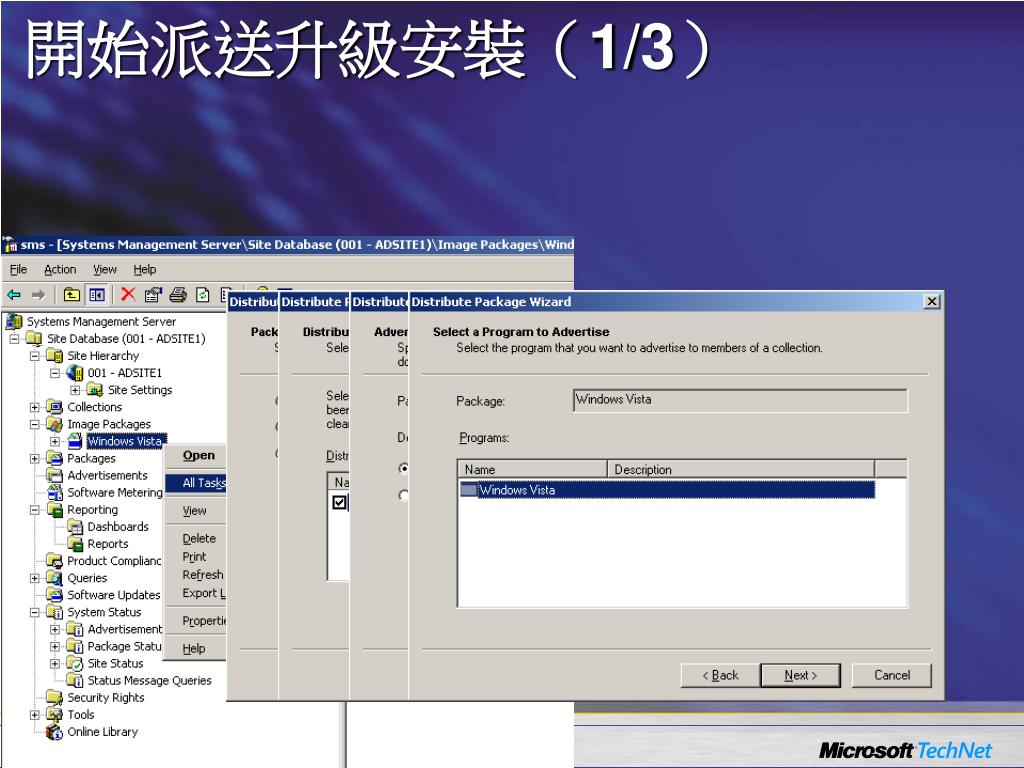Choose Open from the context menu
The width and height of the screenshot is (1024, 768).
199,455
